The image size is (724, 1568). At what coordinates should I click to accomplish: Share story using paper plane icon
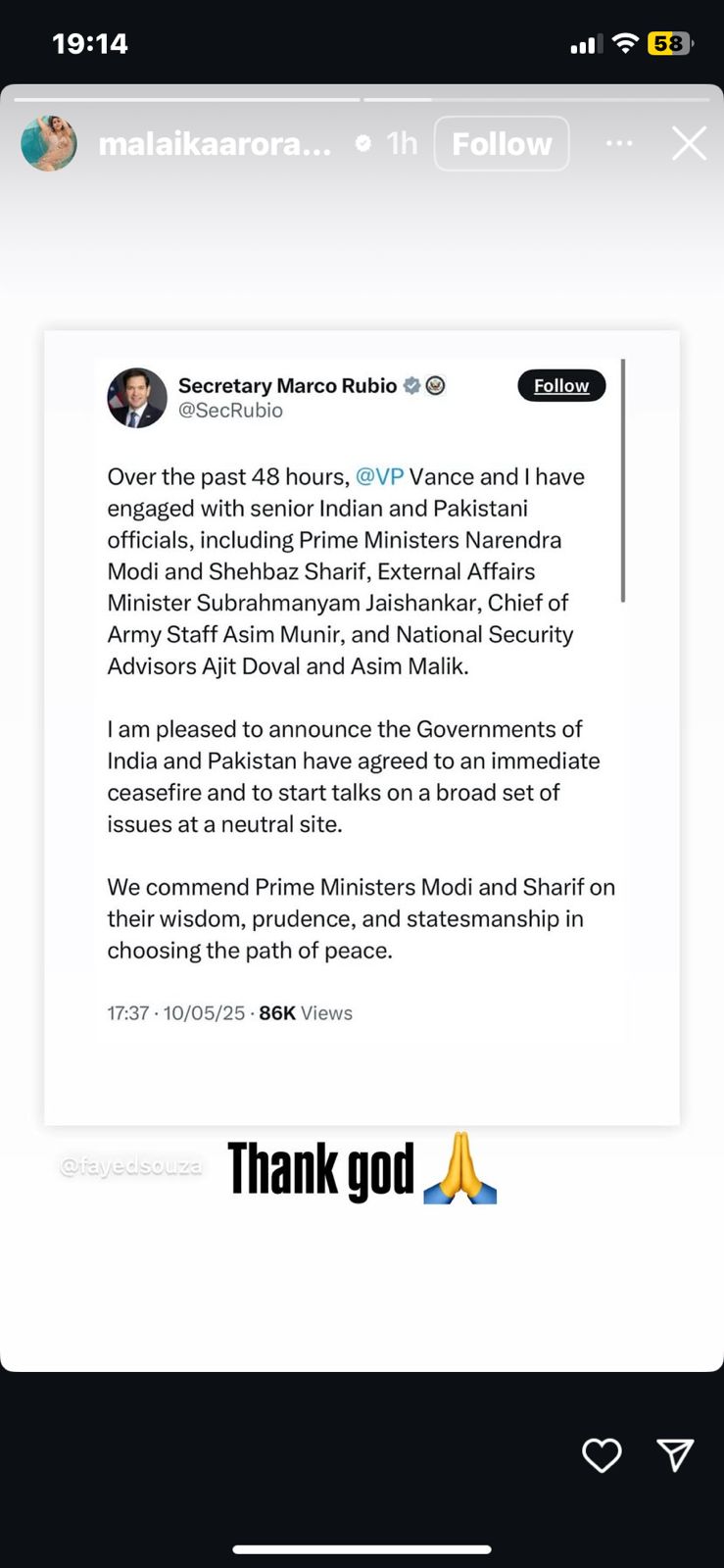675,1455
